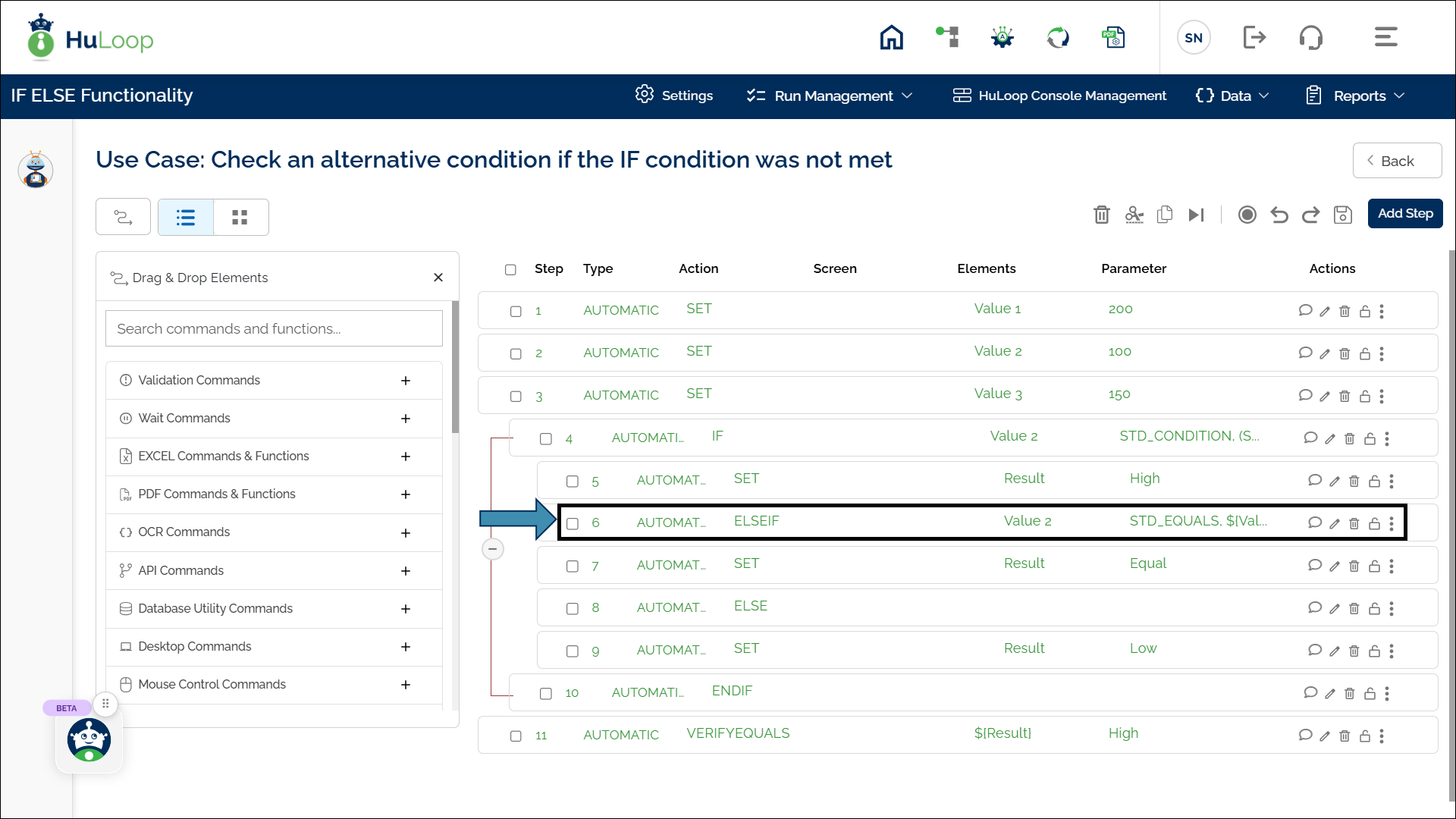Click the Add Step button
Image resolution: width=1456 pixels, height=819 pixels.
point(1404,214)
